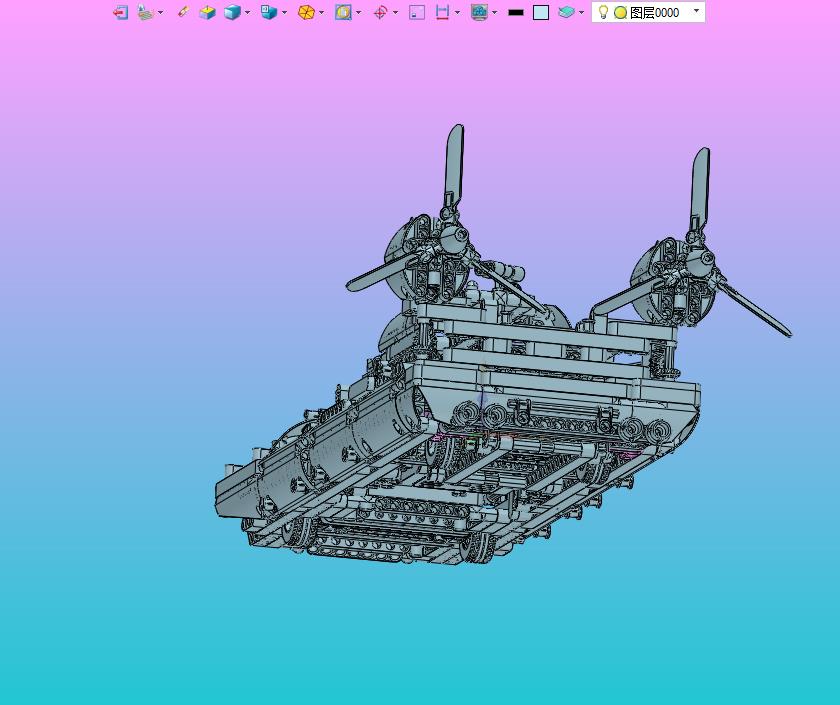Toggle the light bulb layer visibility
Image resolution: width=840 pixels, height=705 pixels.
point(603,12)
